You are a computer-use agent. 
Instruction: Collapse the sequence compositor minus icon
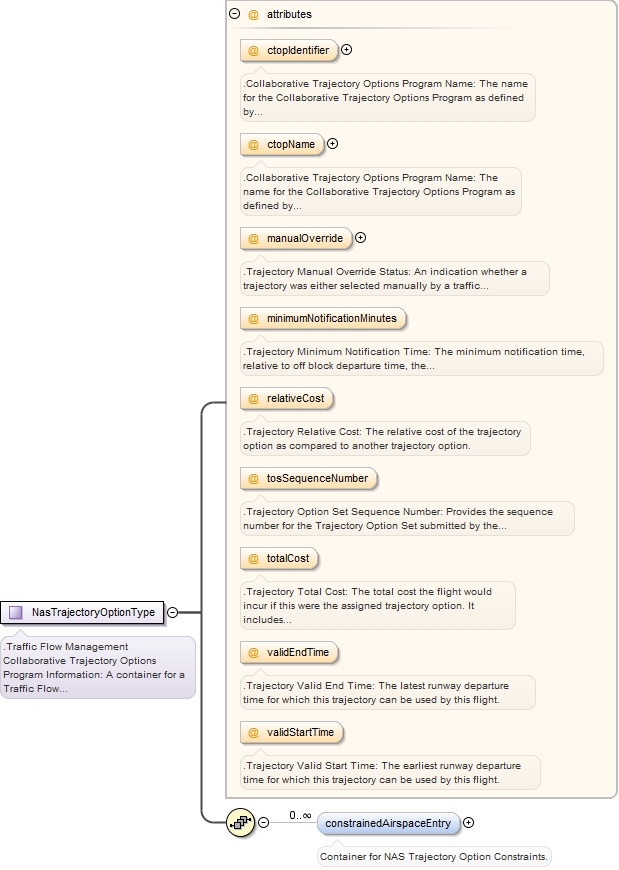click(264, 823)
